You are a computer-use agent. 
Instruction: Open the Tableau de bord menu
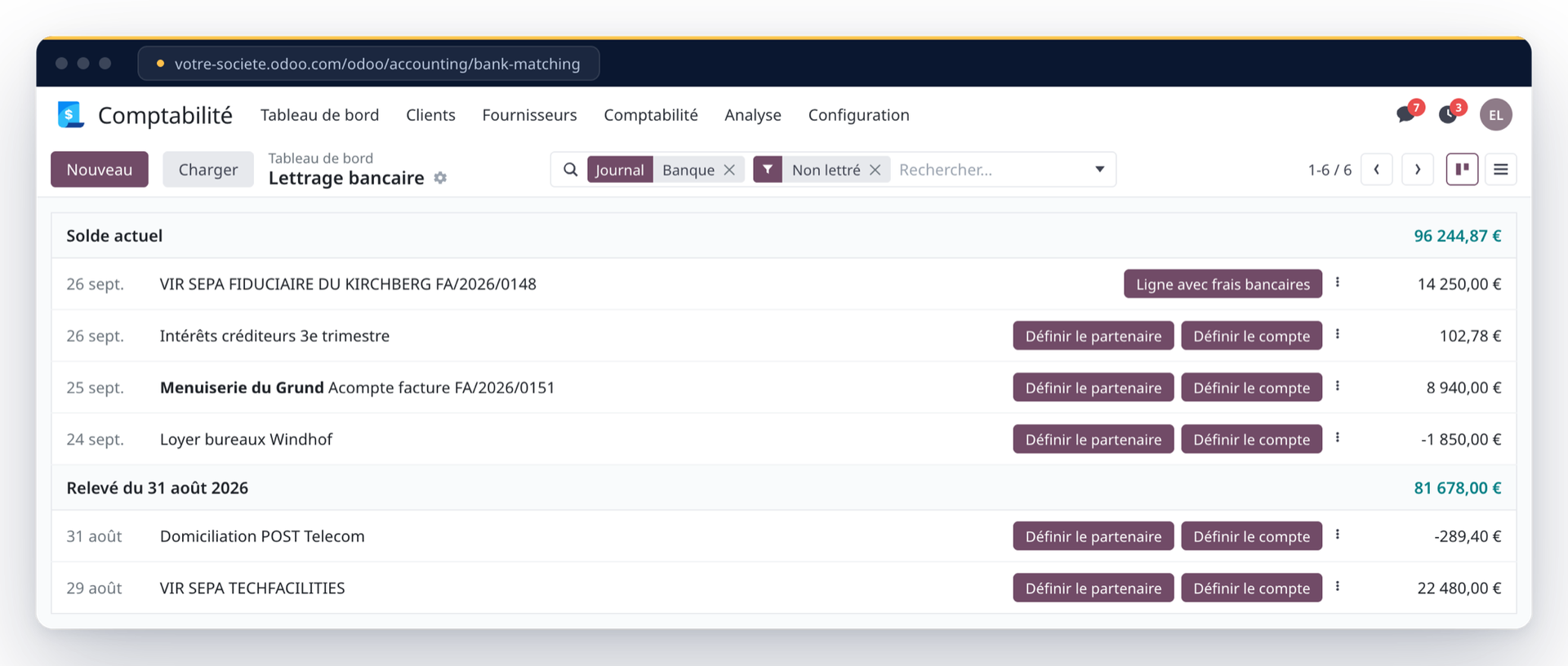[320, 115]
